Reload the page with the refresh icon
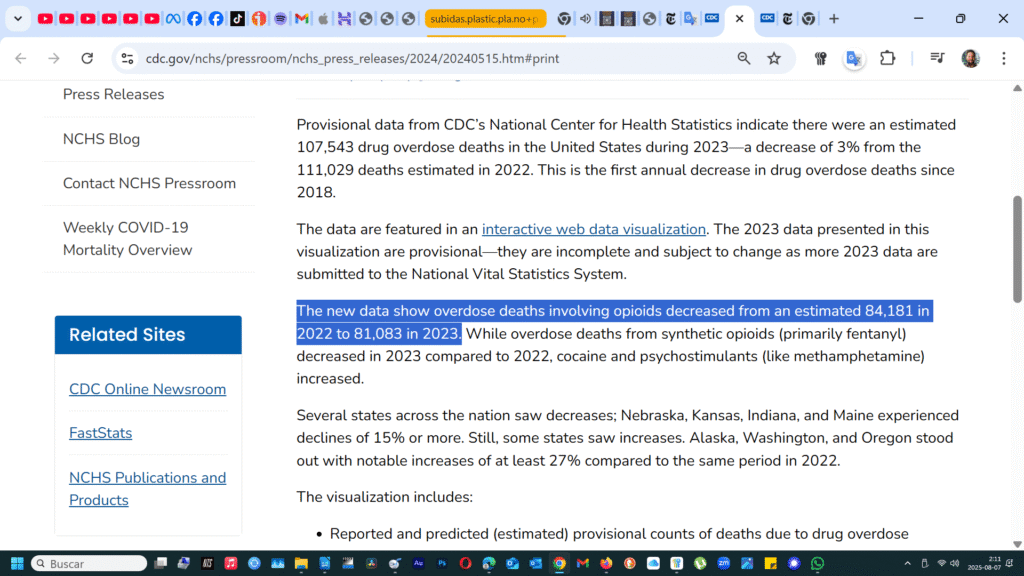1024x576 pixels. (87, 58)
